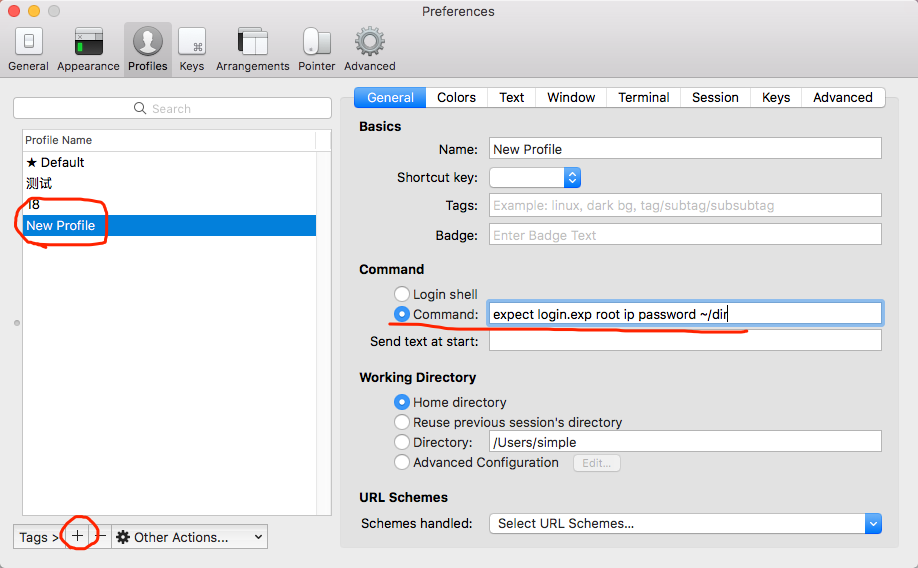Open the Other Actions menu
The image size is (918, 568).
click(x=189, y=537)
